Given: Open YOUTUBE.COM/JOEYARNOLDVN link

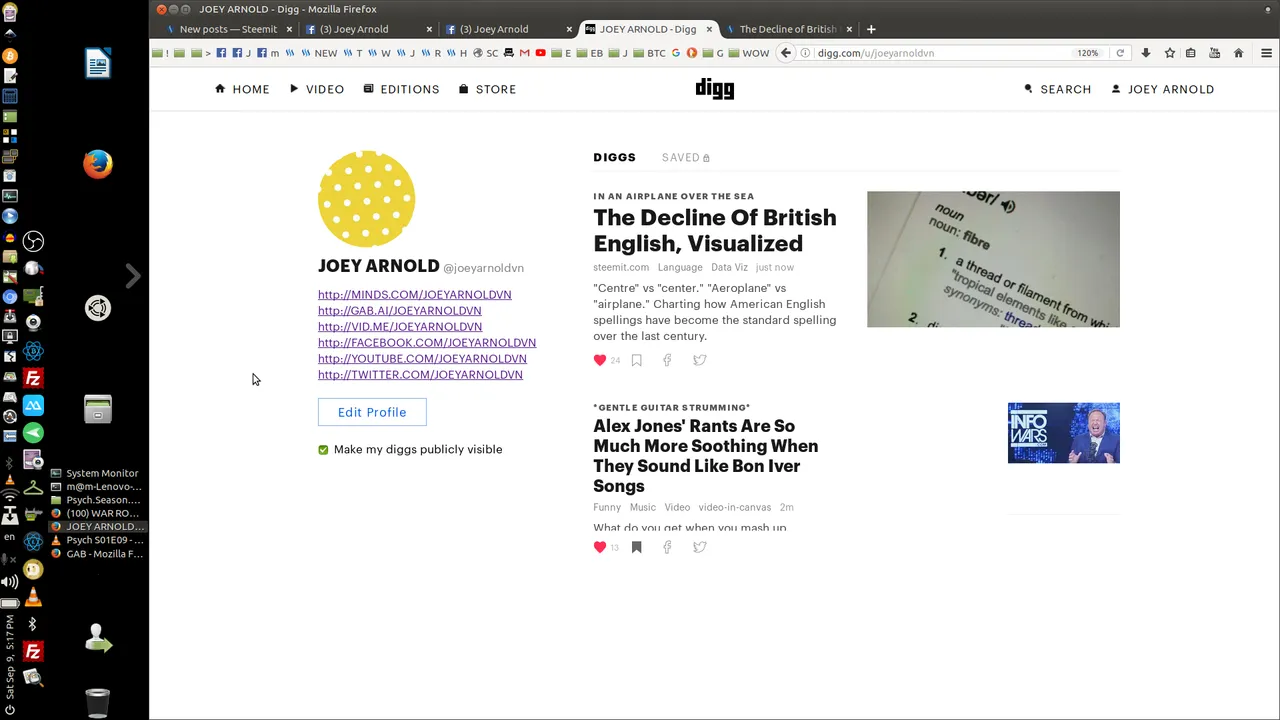Looking at the screenshot, I should click(422, 358).
